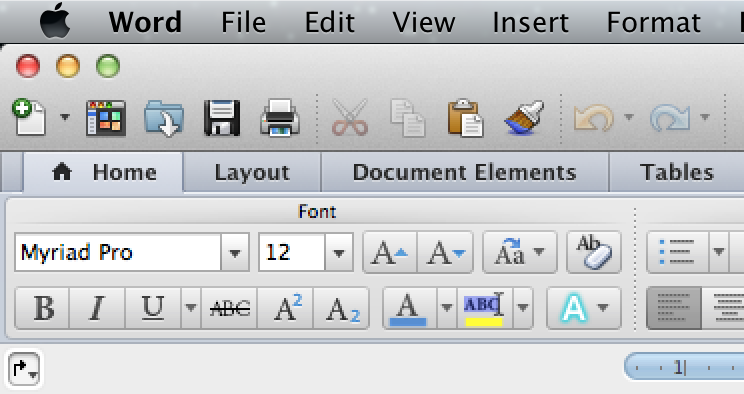Expand the Undo history dropdown arrow

(x=629, y=117)
